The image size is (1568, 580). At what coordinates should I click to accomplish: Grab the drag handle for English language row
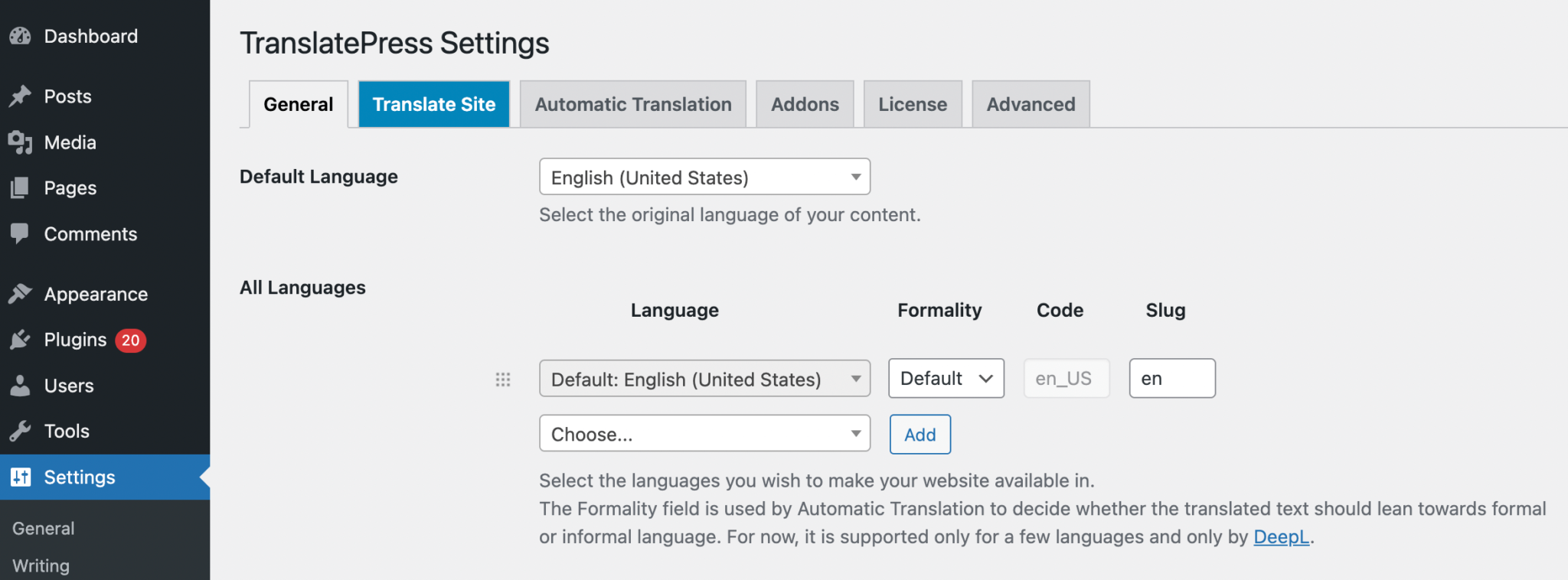pos(503,380)
